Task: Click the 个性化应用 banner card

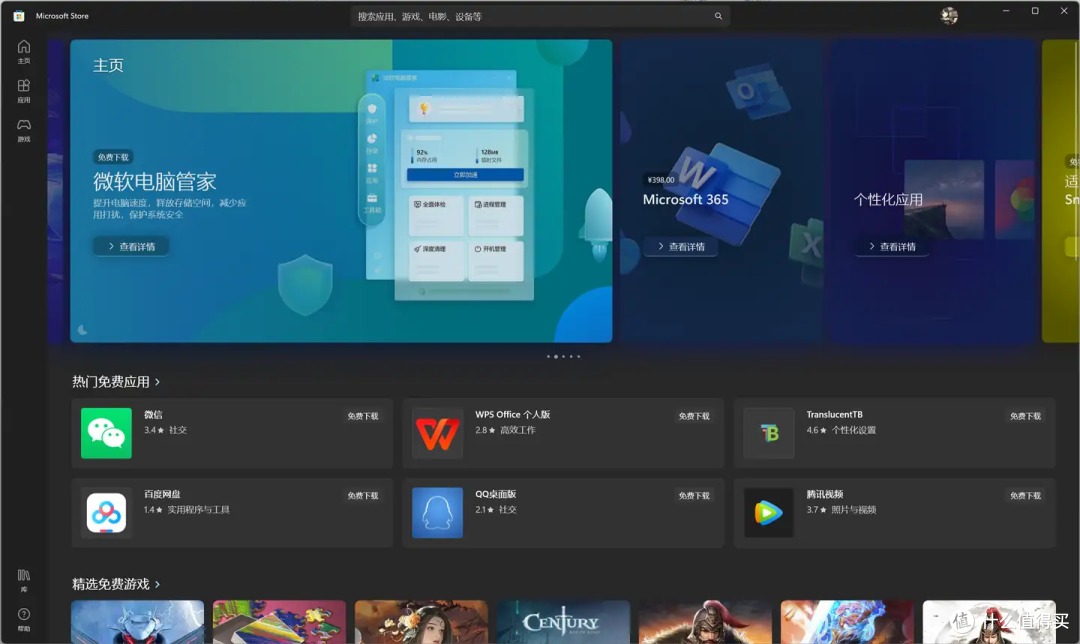Action: (933, 191)
